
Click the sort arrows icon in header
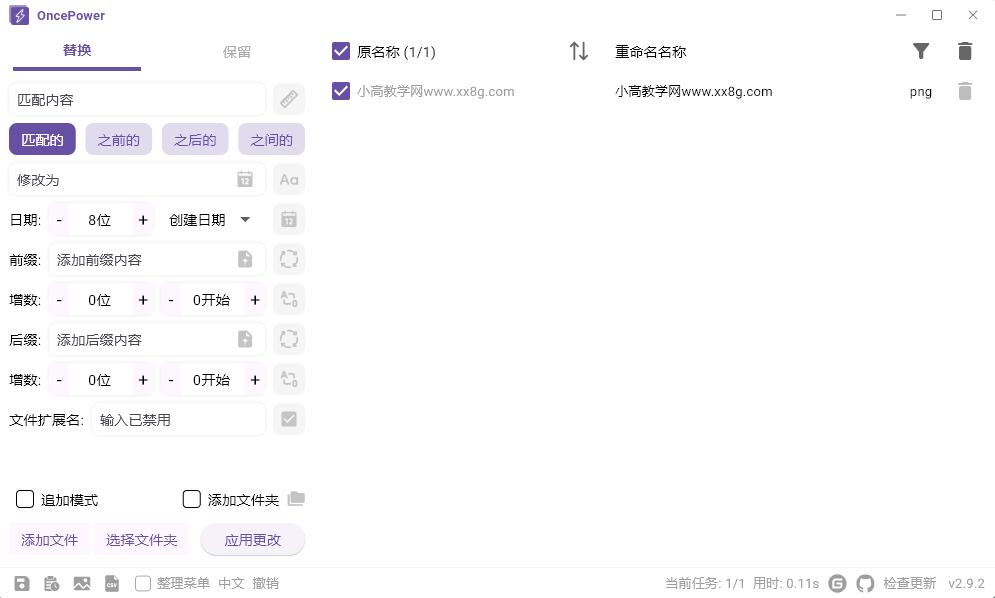pyautogui.click(x=579, y=51)
